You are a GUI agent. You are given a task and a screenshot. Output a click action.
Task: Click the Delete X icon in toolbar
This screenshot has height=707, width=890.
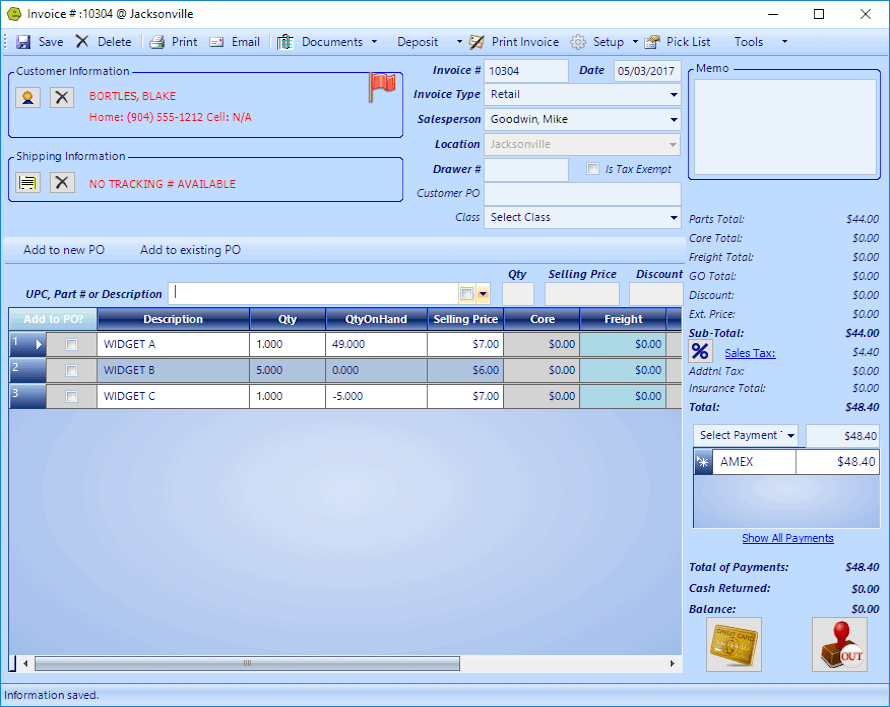[x=82, y=42]
